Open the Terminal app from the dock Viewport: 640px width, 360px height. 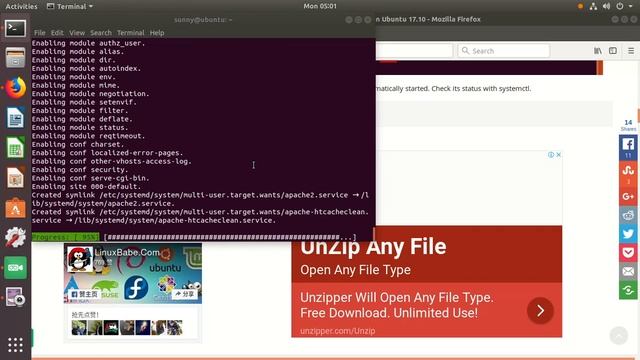tap(15, 29)
